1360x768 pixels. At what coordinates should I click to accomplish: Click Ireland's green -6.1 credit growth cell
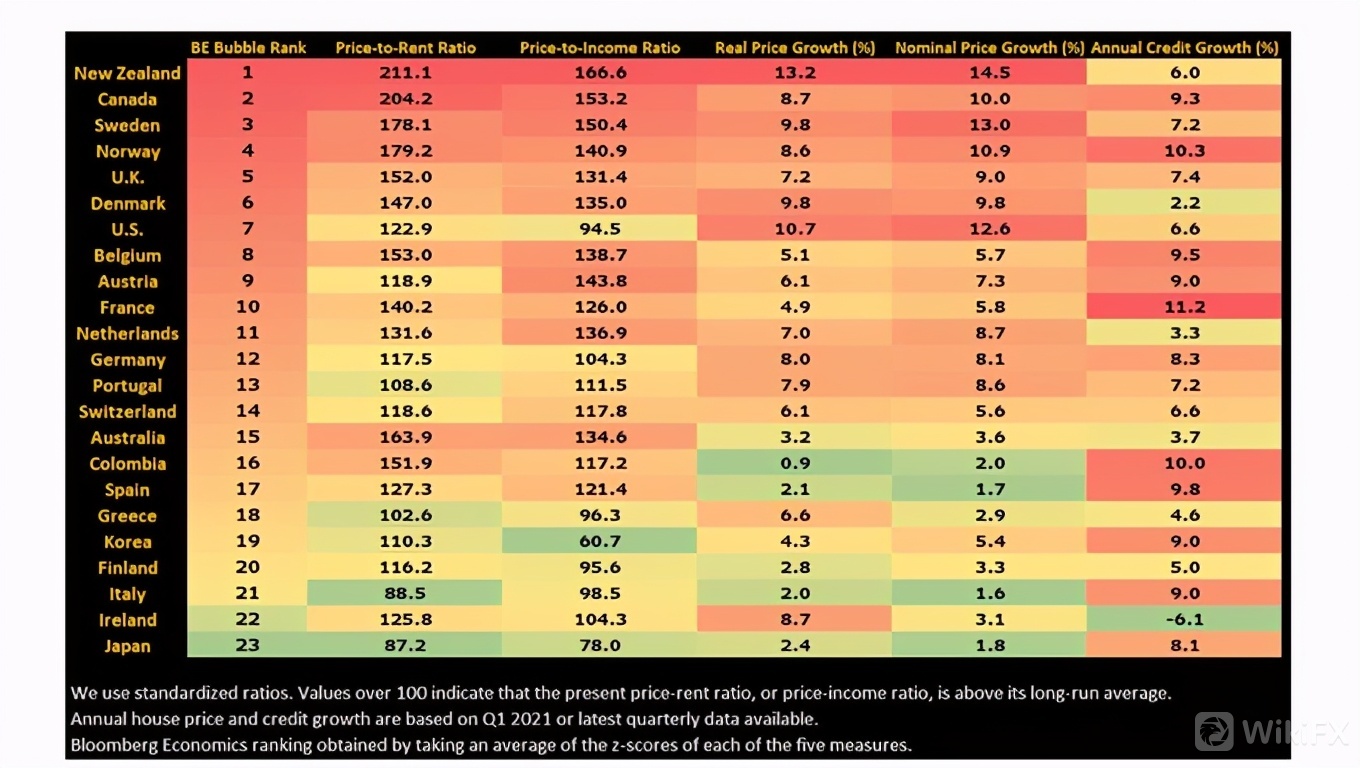pos(1184,619)
